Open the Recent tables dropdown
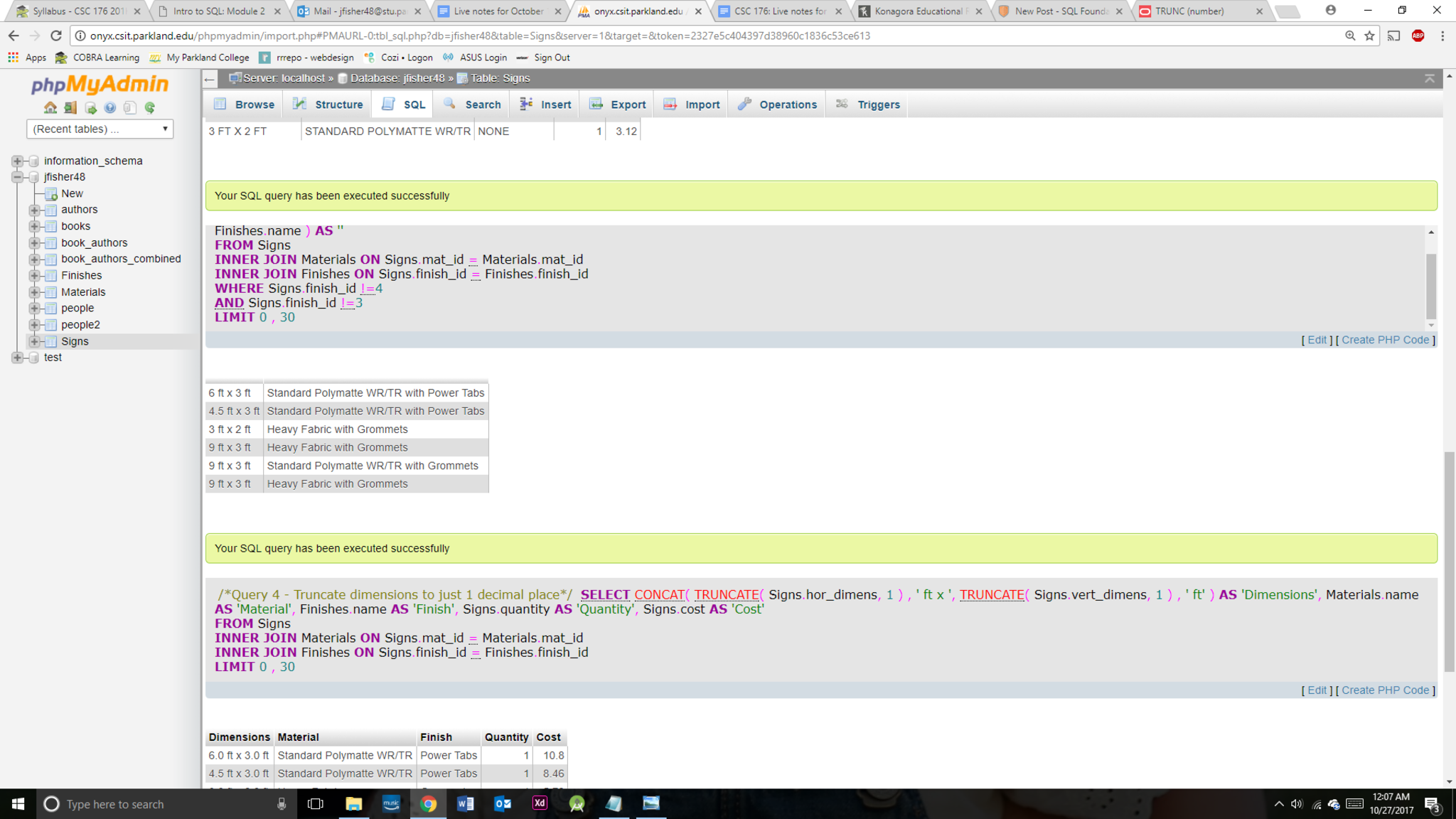Viewport: 1456px width, 819px height. [x=100, y=129]
